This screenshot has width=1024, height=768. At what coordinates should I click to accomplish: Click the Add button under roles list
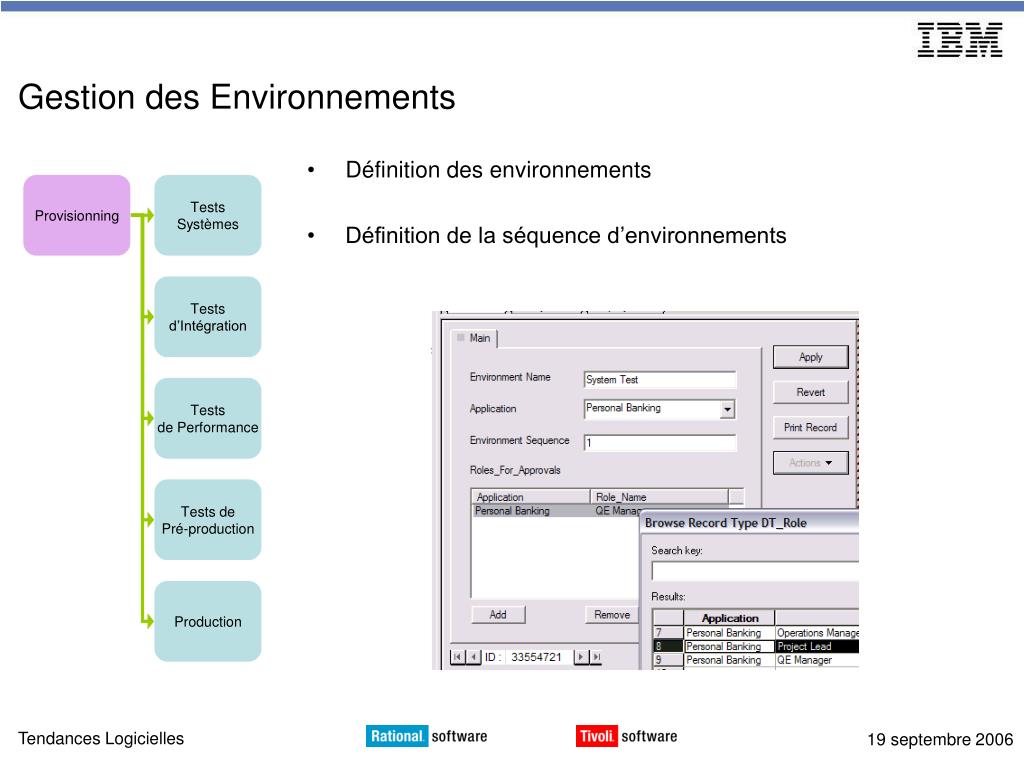click(x=498, y=615)
